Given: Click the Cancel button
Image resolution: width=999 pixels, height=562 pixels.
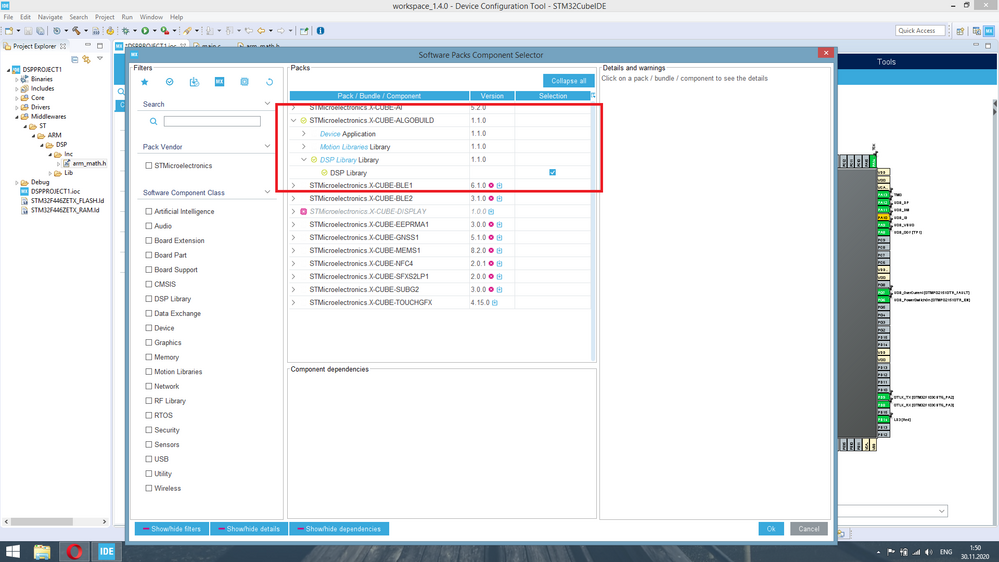Looking at the screenshot, I should coord(809,529).
